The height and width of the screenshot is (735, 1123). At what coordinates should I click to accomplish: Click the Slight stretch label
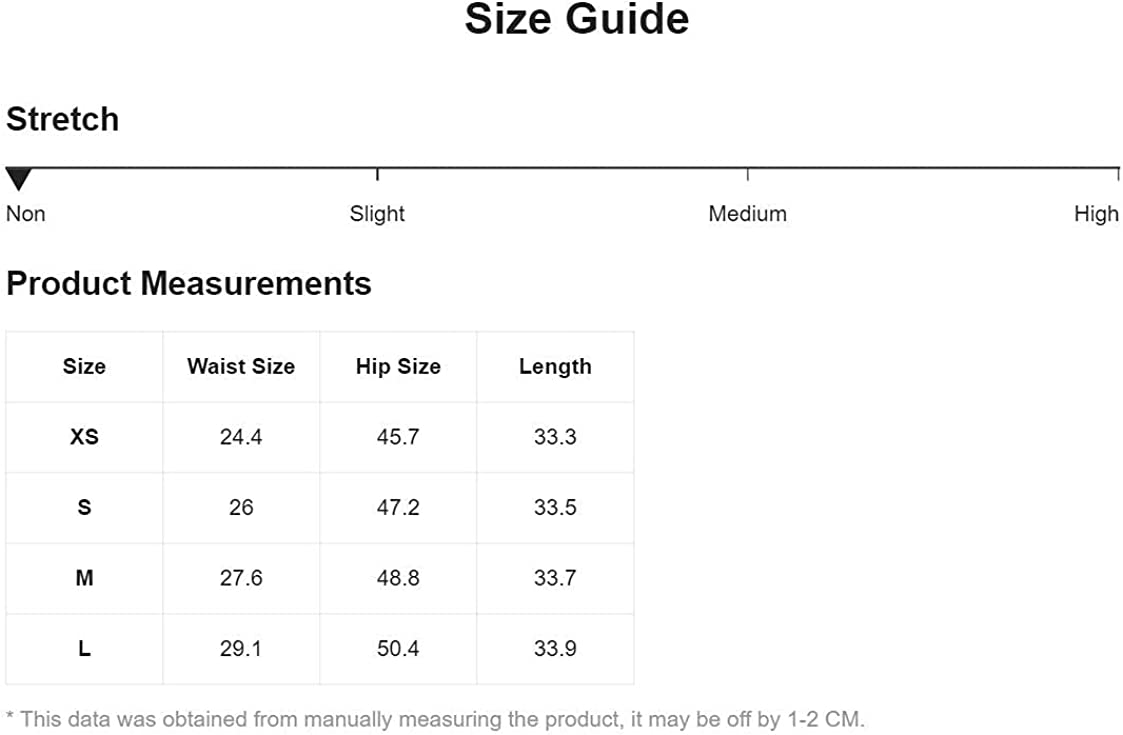pyautogui.click(x=377, y=214)
